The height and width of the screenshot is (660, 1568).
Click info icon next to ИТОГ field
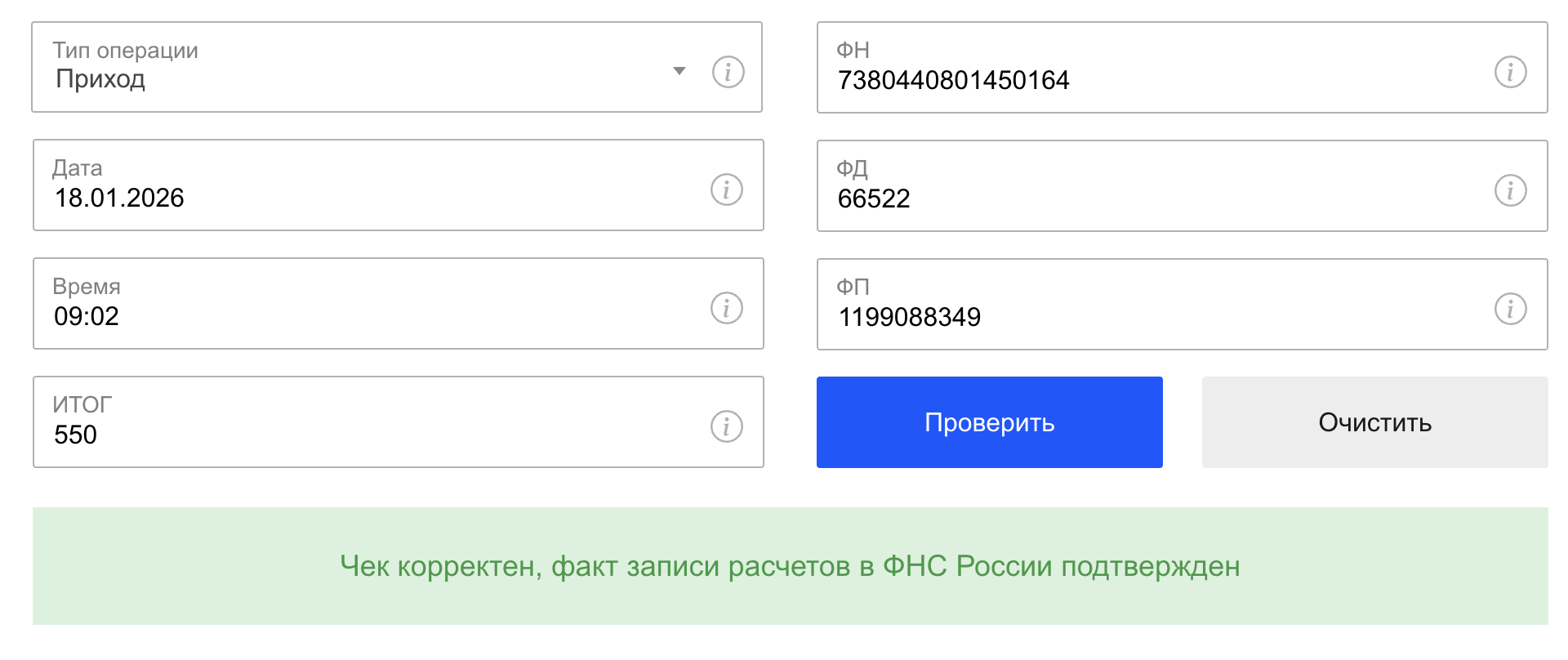(x=726, y=426)
